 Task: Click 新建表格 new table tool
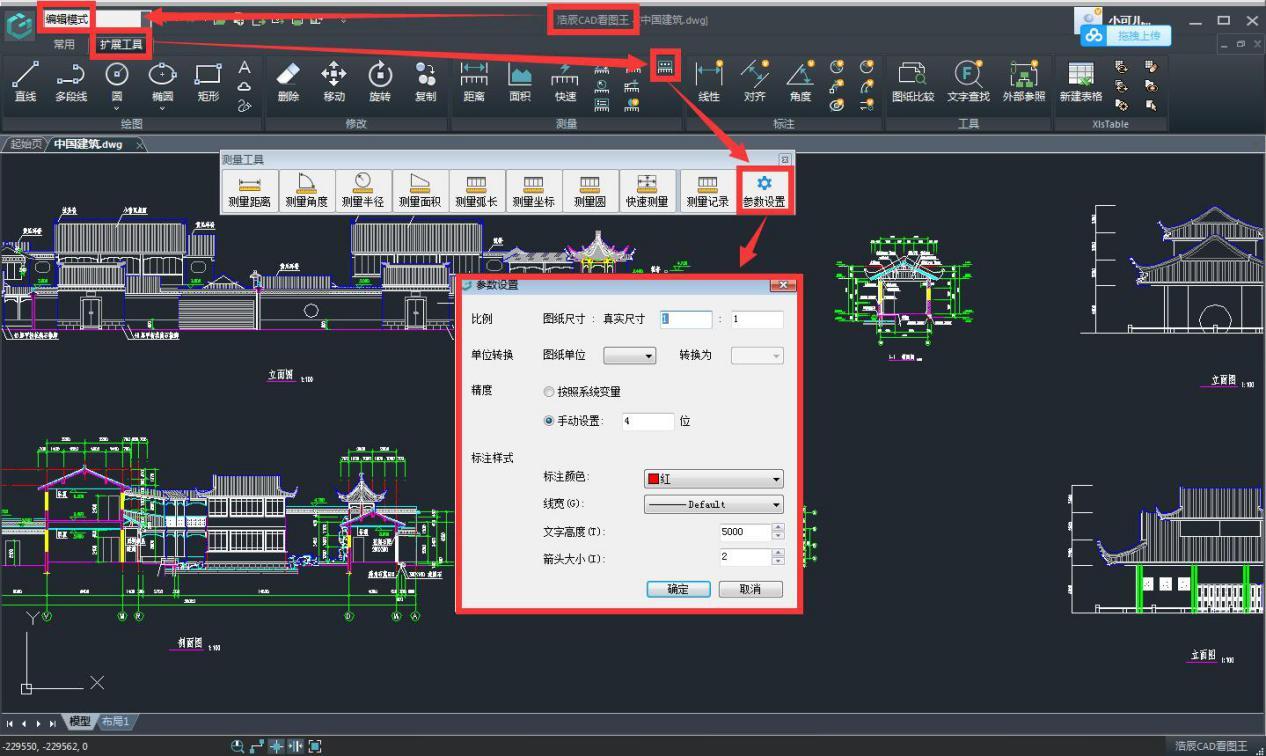pos(1080,81)
